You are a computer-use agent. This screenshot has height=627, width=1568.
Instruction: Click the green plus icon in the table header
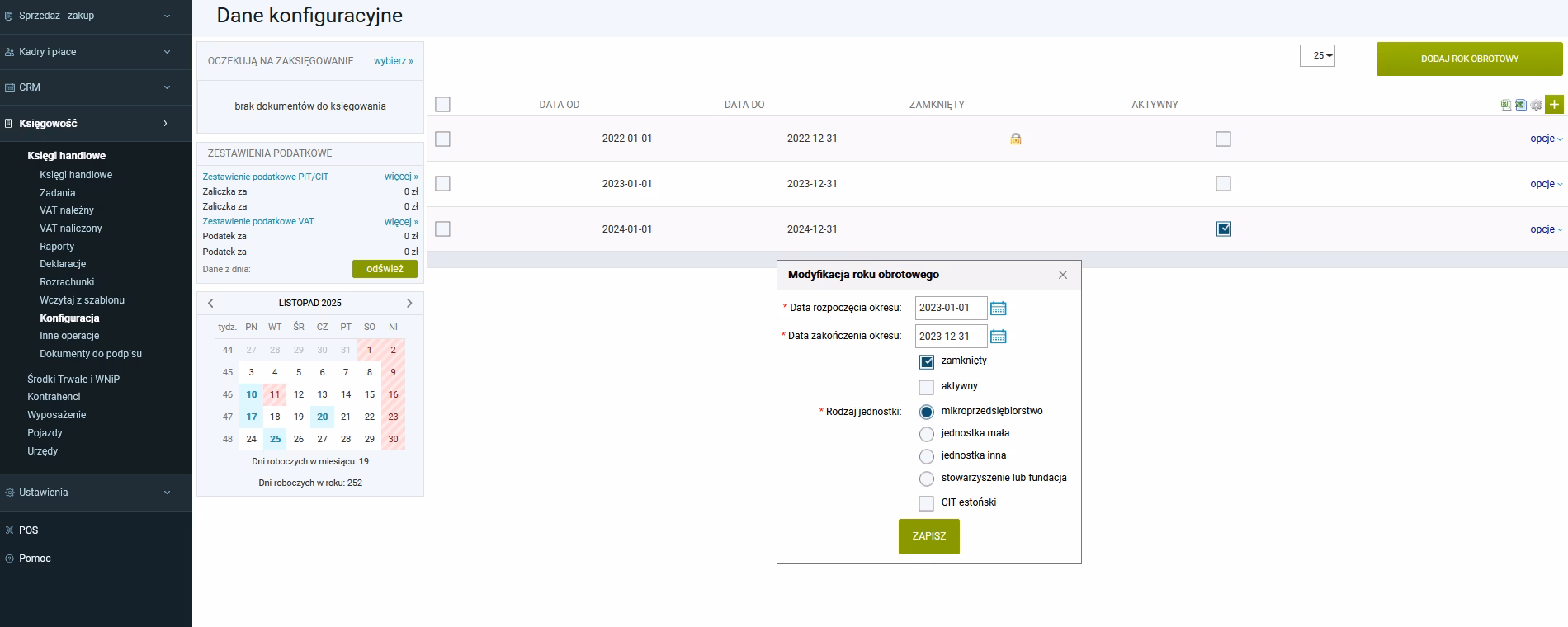[1554, 105]
